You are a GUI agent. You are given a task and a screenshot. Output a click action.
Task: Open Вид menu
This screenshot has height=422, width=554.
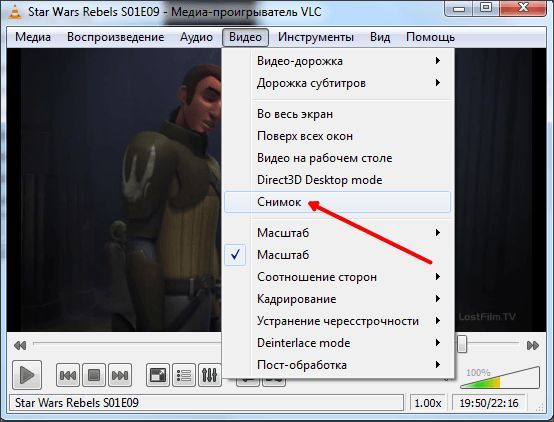coord(380,37)
